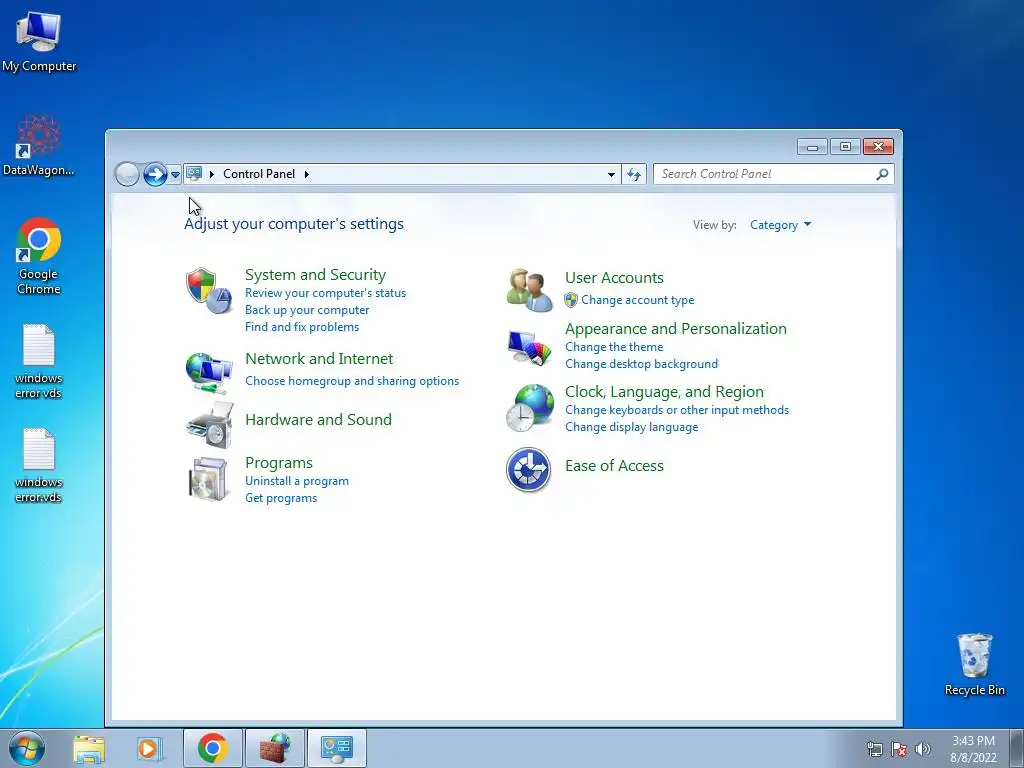Open the Programs box icon
Viewport: 1024px width, 768px height.
[208, 479]
